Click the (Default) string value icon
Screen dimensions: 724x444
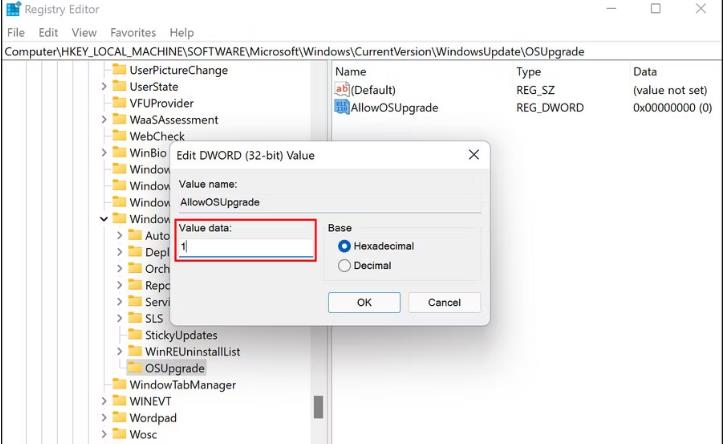[x=342, y=89]
